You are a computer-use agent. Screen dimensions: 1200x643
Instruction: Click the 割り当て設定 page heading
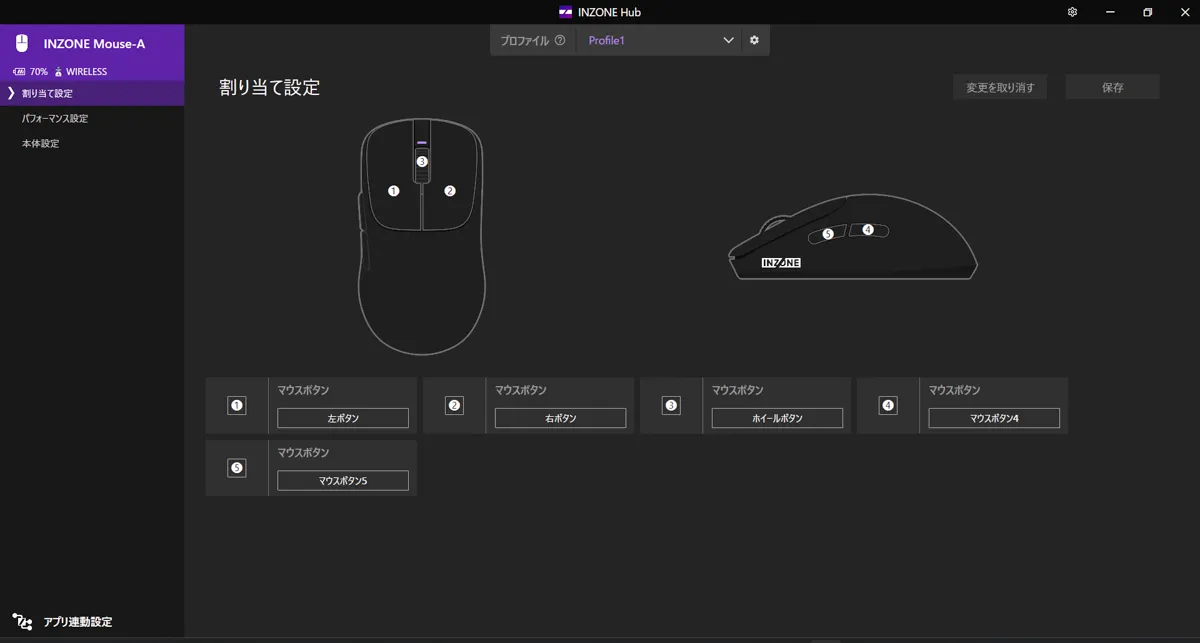coord(270,87)
